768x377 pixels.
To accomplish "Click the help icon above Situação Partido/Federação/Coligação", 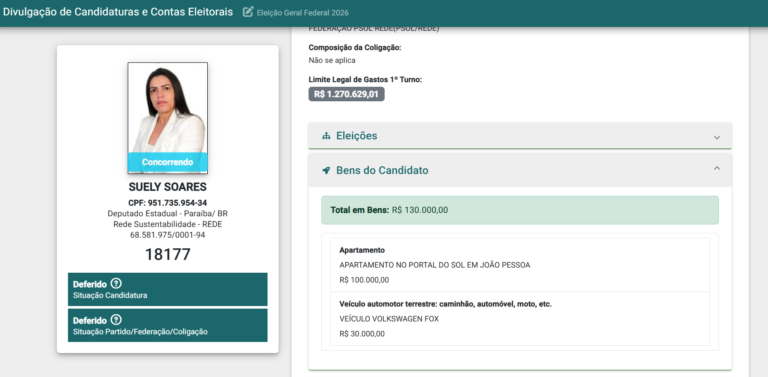I will click(x=116, y=320).
